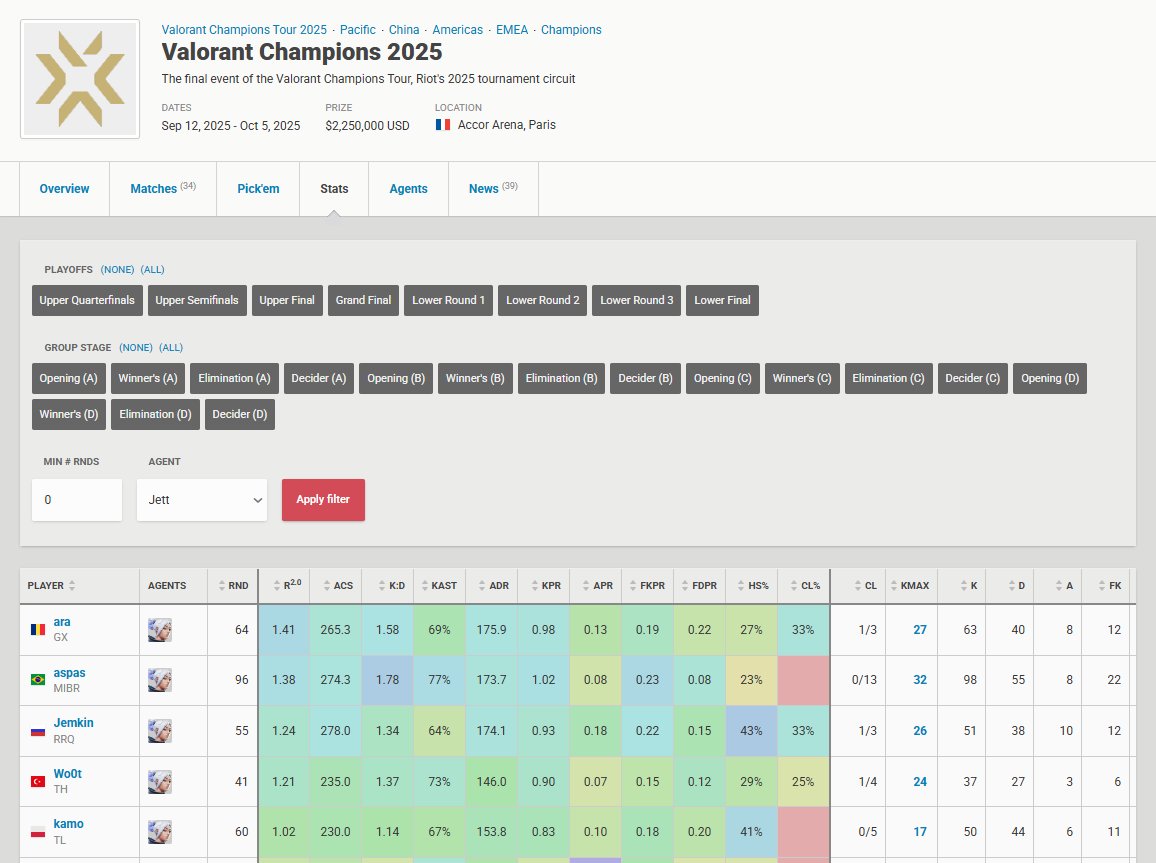This screenshot has width=1156, height=863.
Task: Click the France flag by Accor Arena
Action: pyautogui.click(x=442, y=125)
